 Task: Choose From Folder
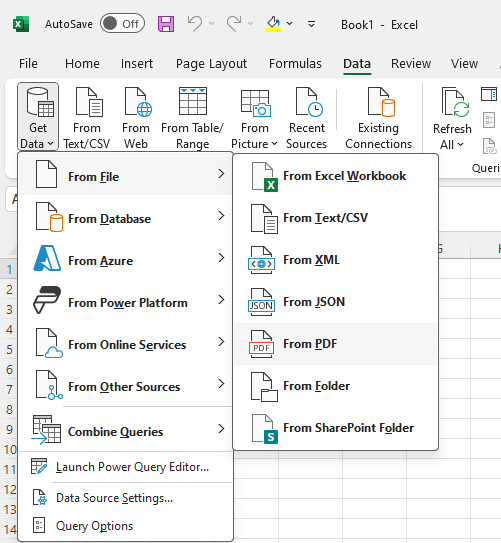[335, 386]
